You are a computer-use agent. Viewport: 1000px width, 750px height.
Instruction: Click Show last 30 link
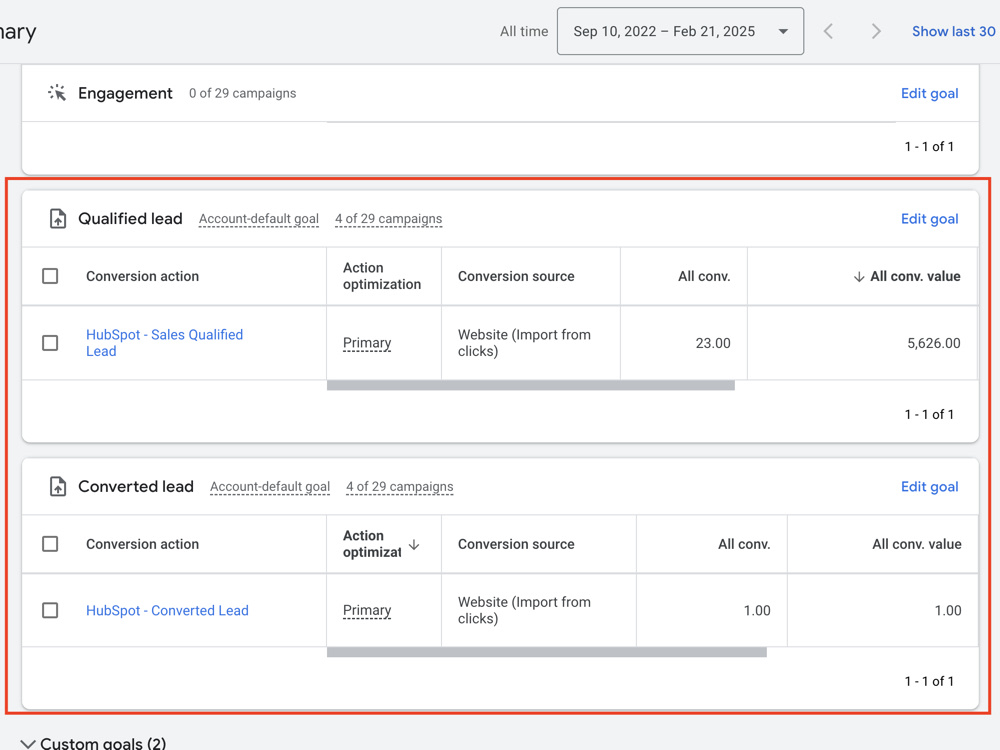953,31
